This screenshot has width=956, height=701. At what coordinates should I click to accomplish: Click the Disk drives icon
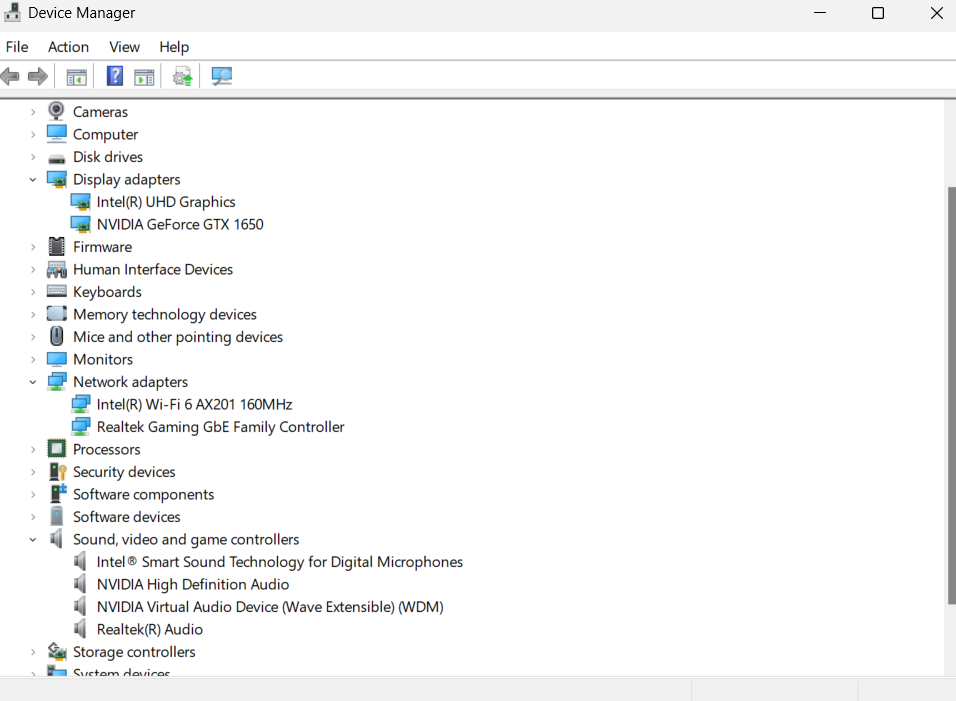[57, 158]
